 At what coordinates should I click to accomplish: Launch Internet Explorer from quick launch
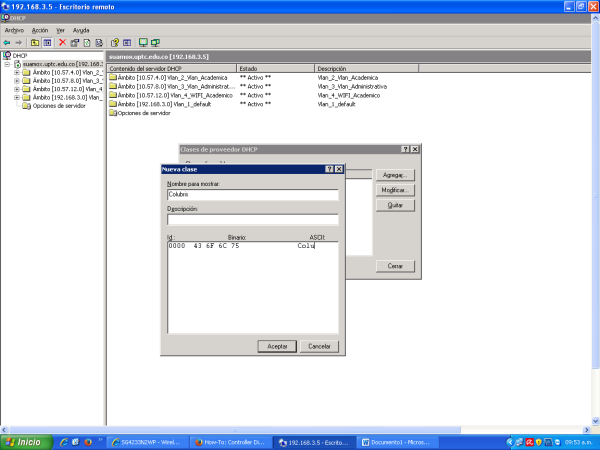point(64,442)
